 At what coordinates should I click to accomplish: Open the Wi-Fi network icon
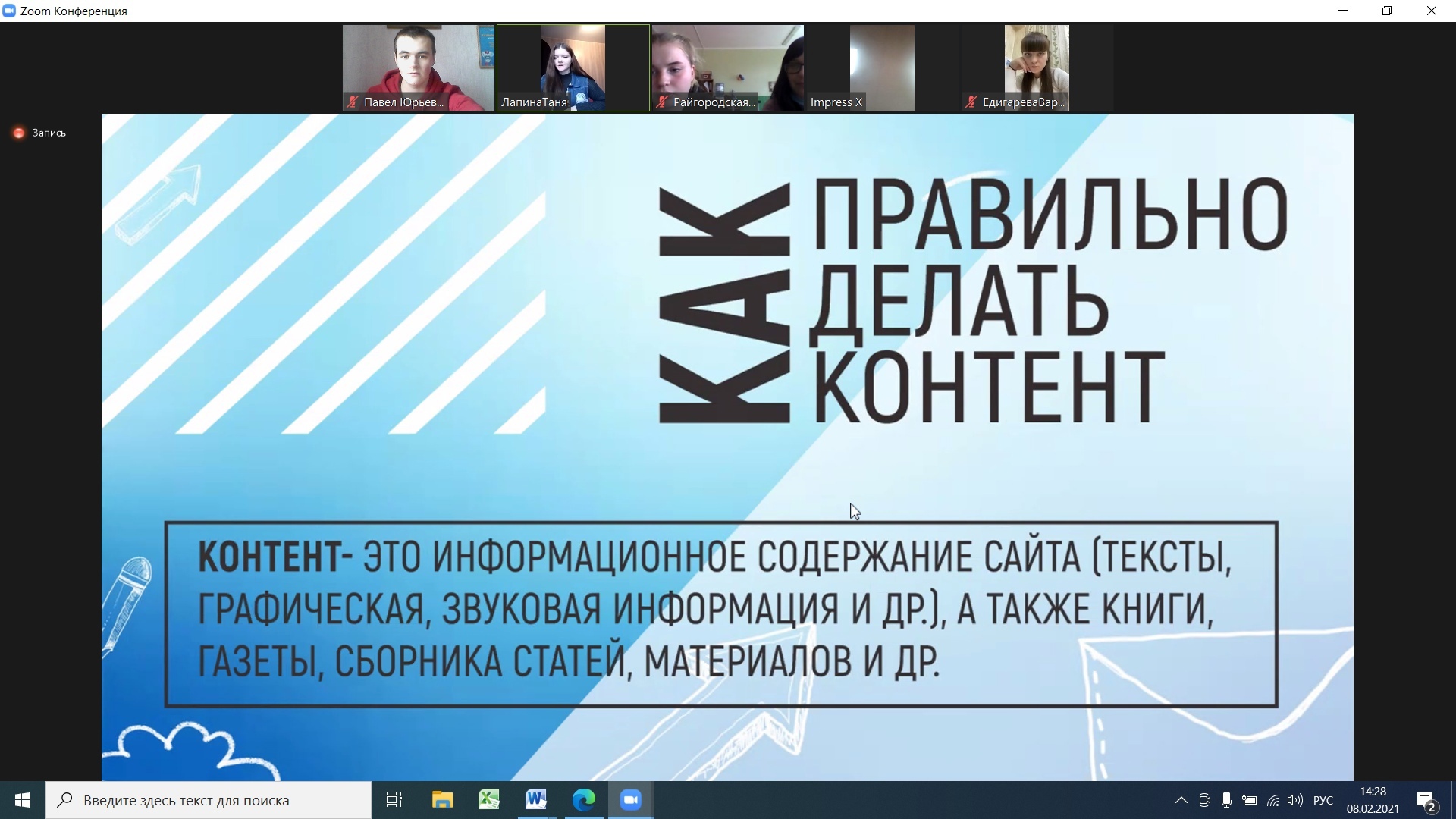pos(1272,800)
